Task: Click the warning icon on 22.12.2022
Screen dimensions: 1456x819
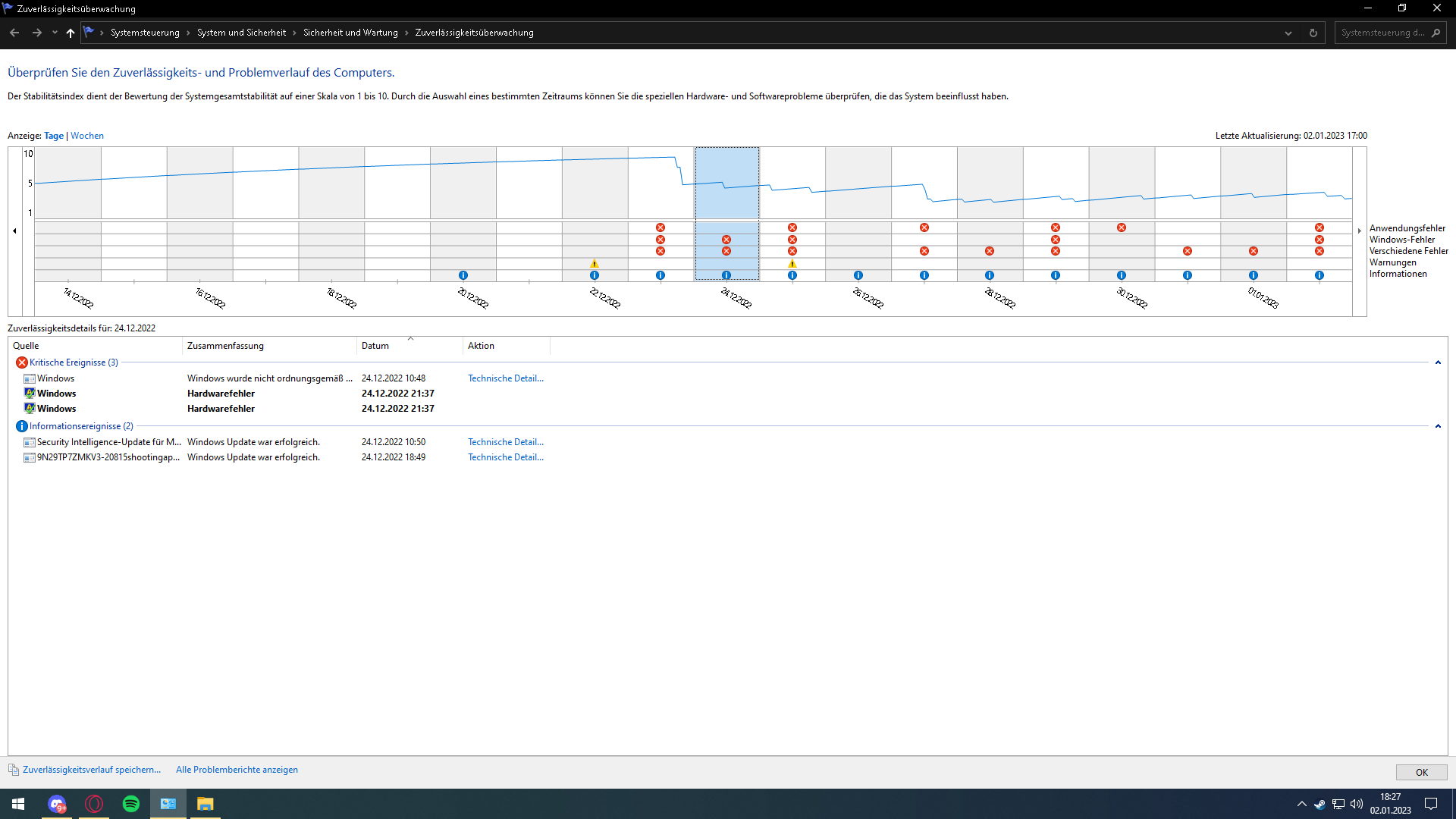Action: [595, 264]
